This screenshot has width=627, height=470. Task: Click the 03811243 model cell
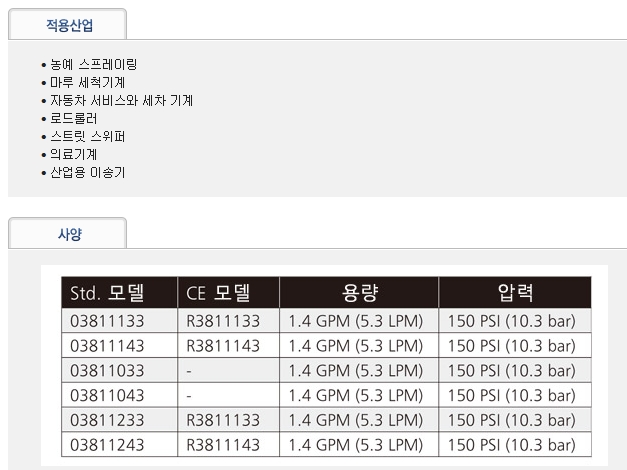click(108, 444)
